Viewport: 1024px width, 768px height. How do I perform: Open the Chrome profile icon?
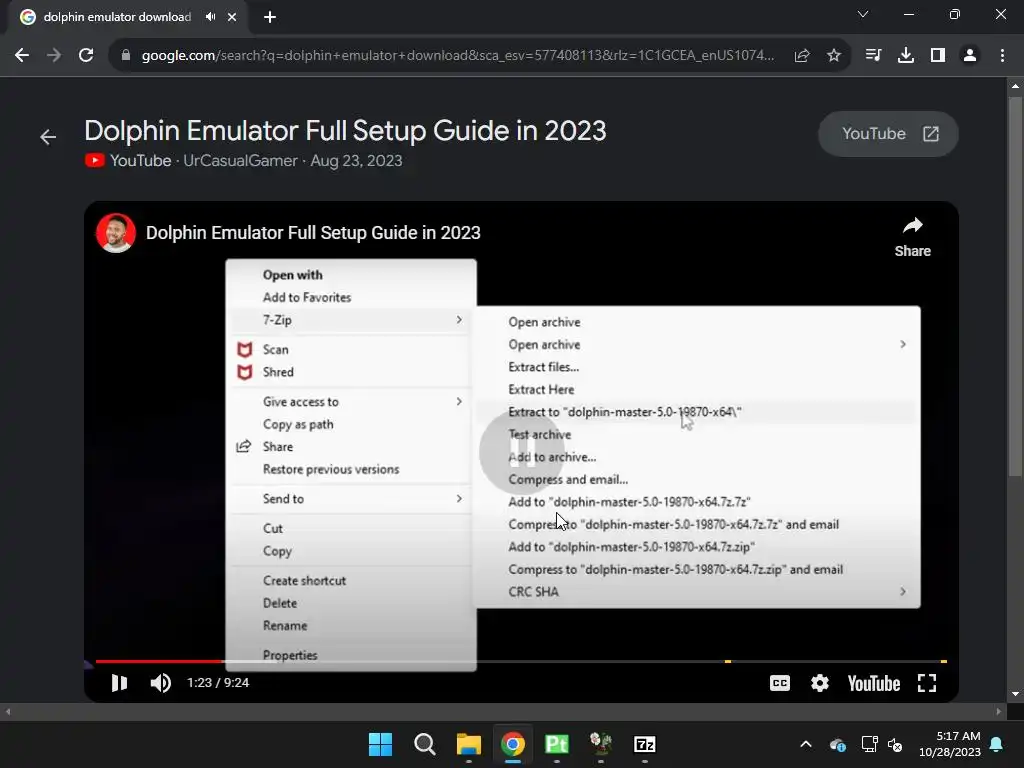(970, 56)
